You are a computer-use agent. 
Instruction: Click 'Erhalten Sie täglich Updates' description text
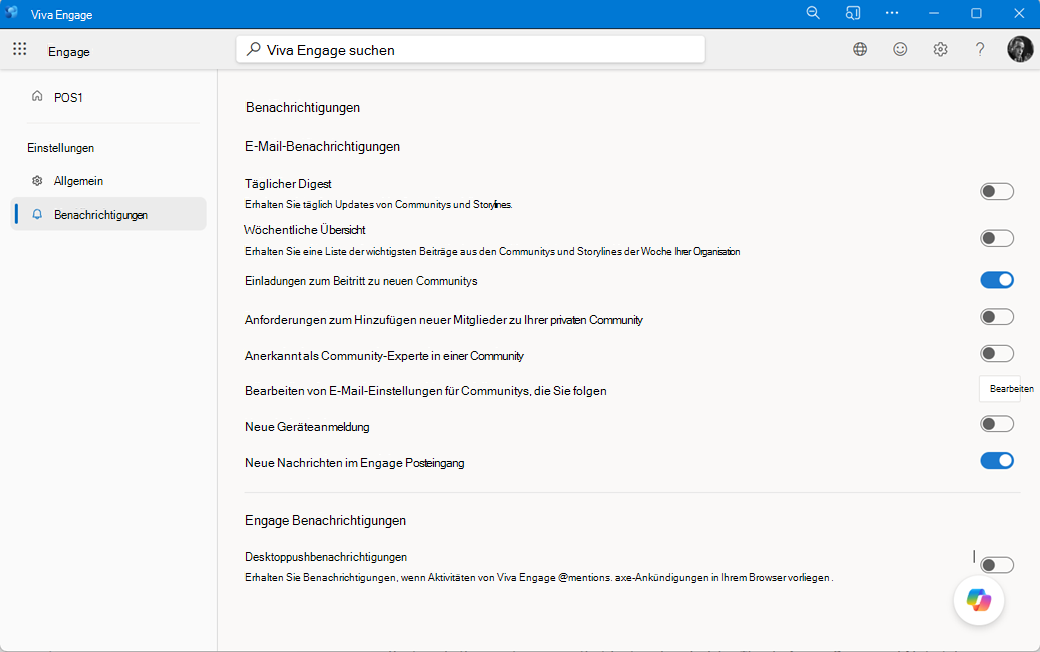coord(379,204)
